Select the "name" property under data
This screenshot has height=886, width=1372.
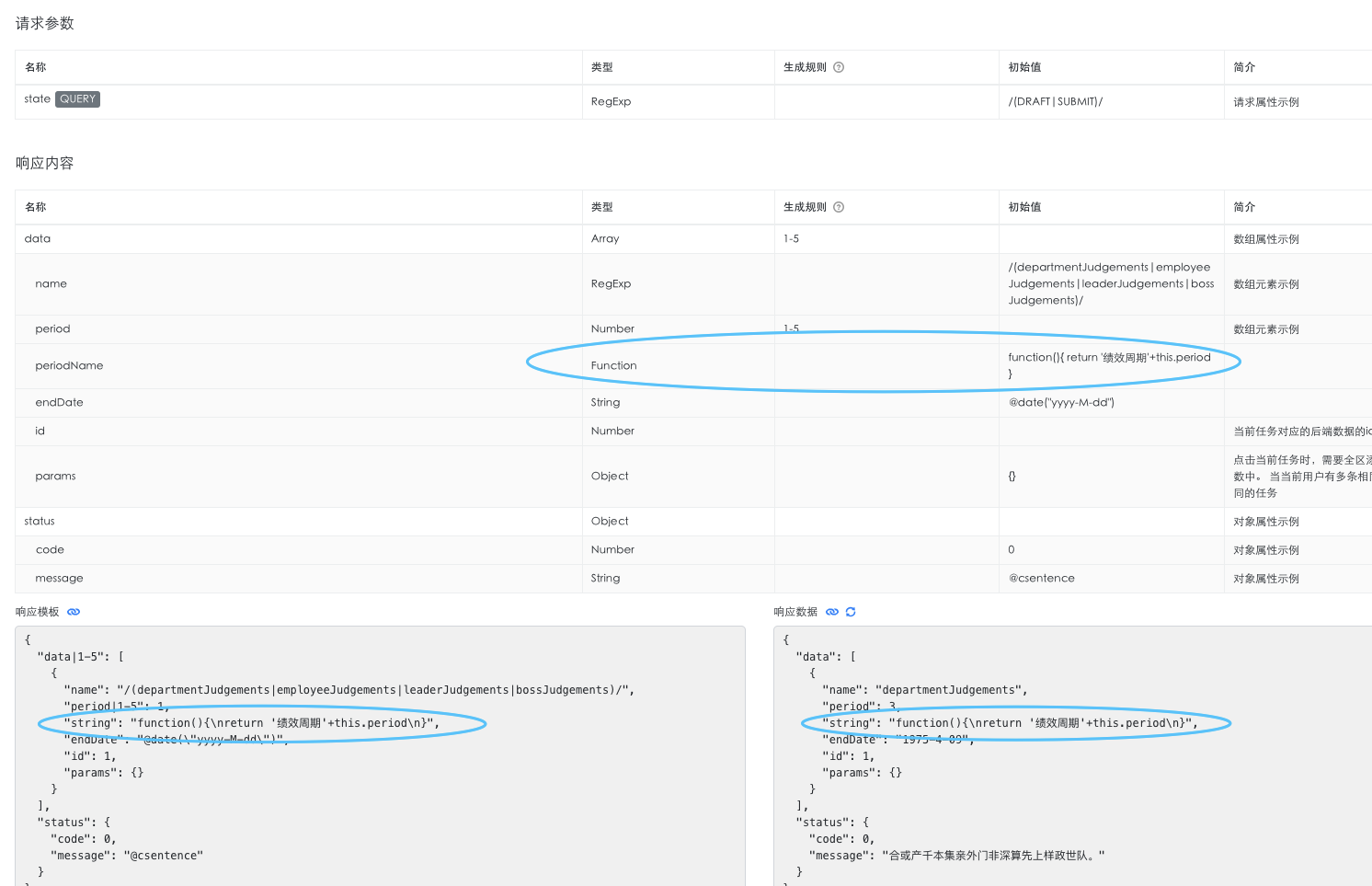pos(51,283)
